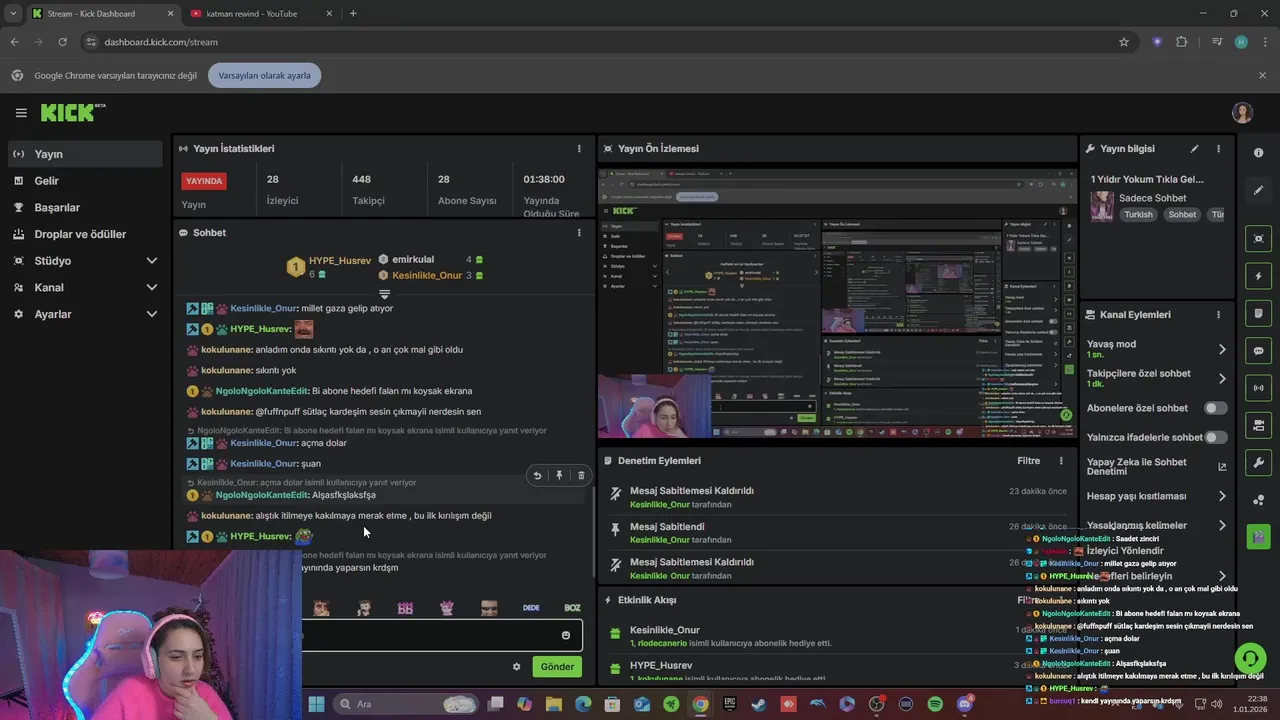1280x720 pixels.
Task: Open the Denetim Eylemleri three-dot menu
Action: click(x=1061, y=461)
